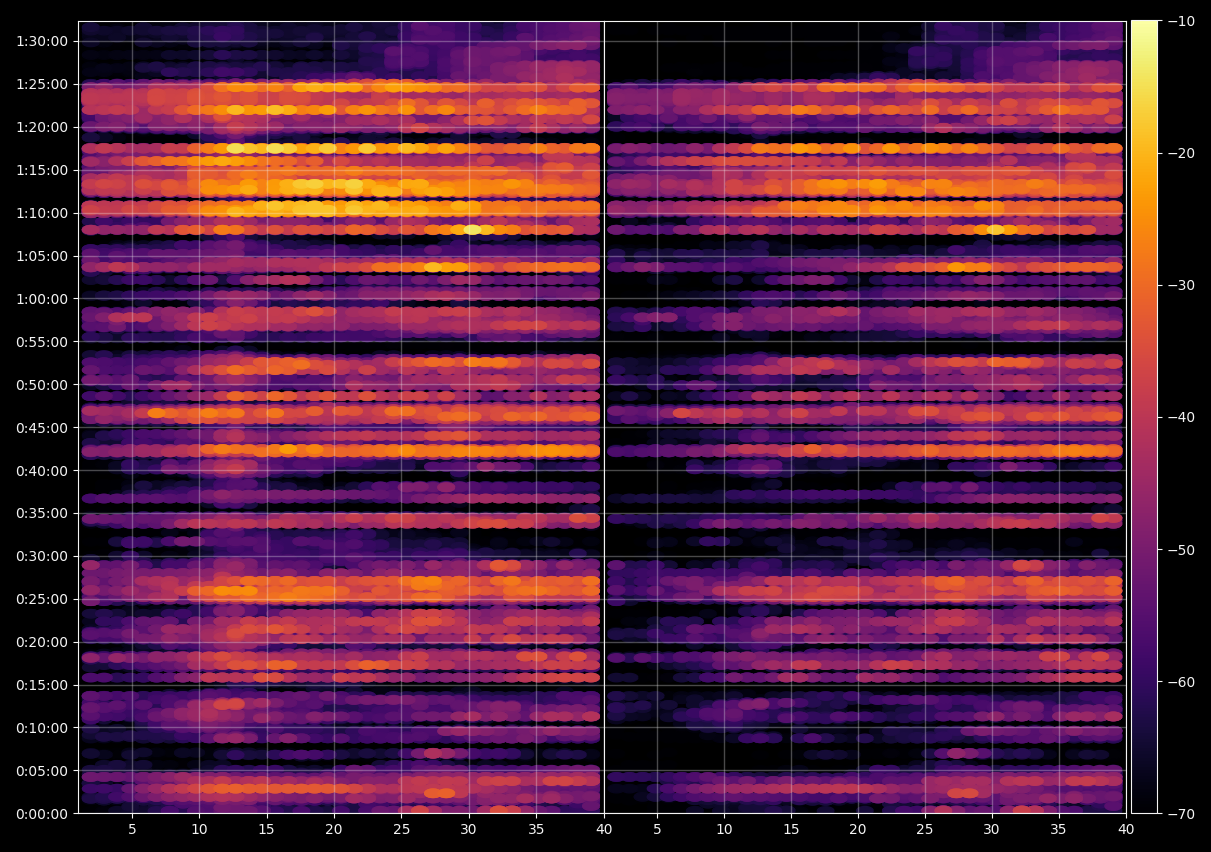1211x852 pixels.
Task: Select x-axis label 10 under left heatmap
Action: tap(199, 829)
